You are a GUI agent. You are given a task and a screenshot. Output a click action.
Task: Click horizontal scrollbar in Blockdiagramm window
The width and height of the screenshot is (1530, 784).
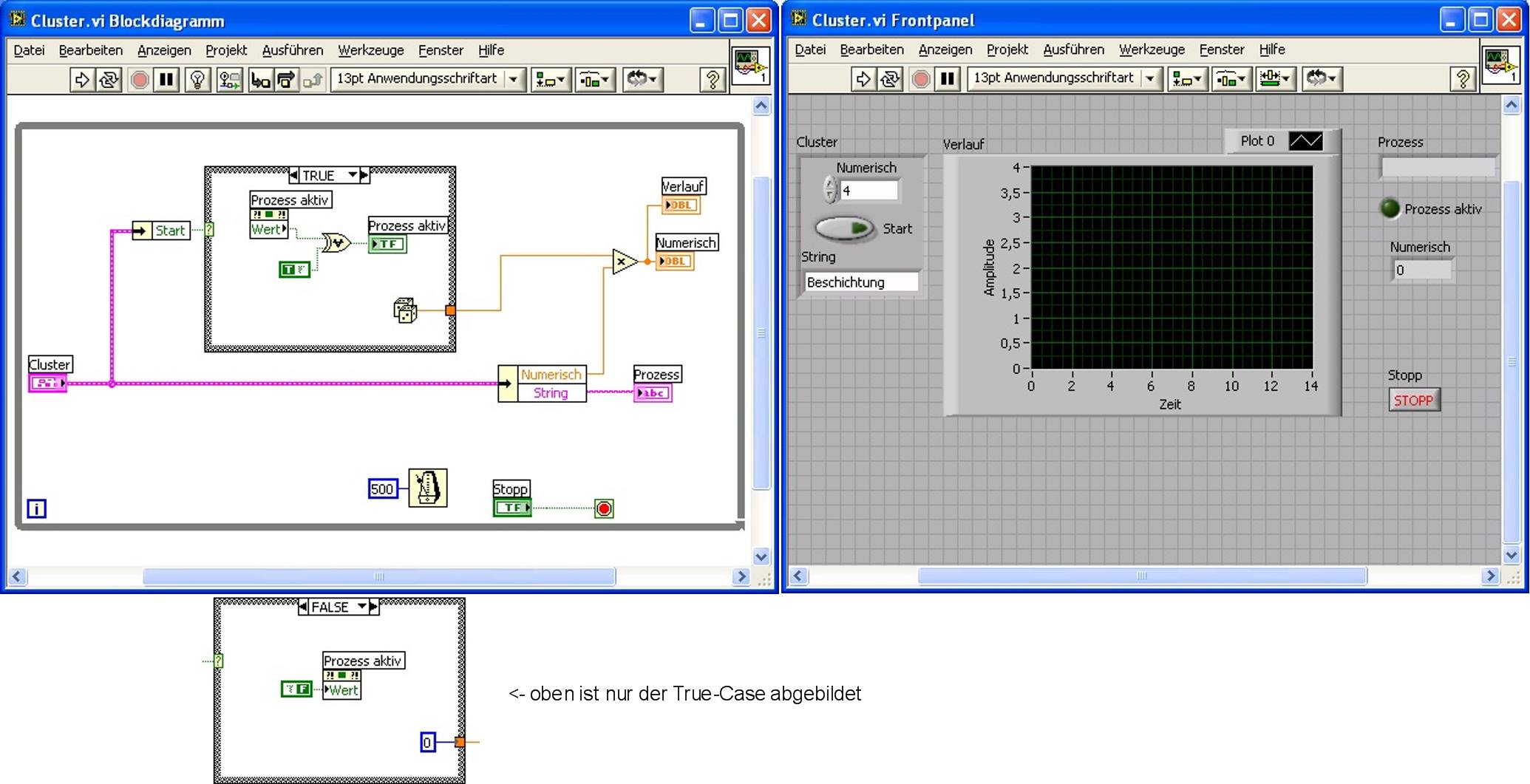tap(378, 576)
